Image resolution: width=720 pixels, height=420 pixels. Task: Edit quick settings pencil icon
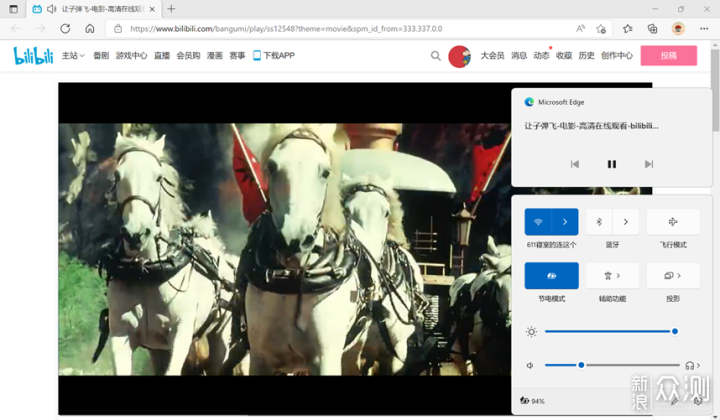click(x=675, y=401)
